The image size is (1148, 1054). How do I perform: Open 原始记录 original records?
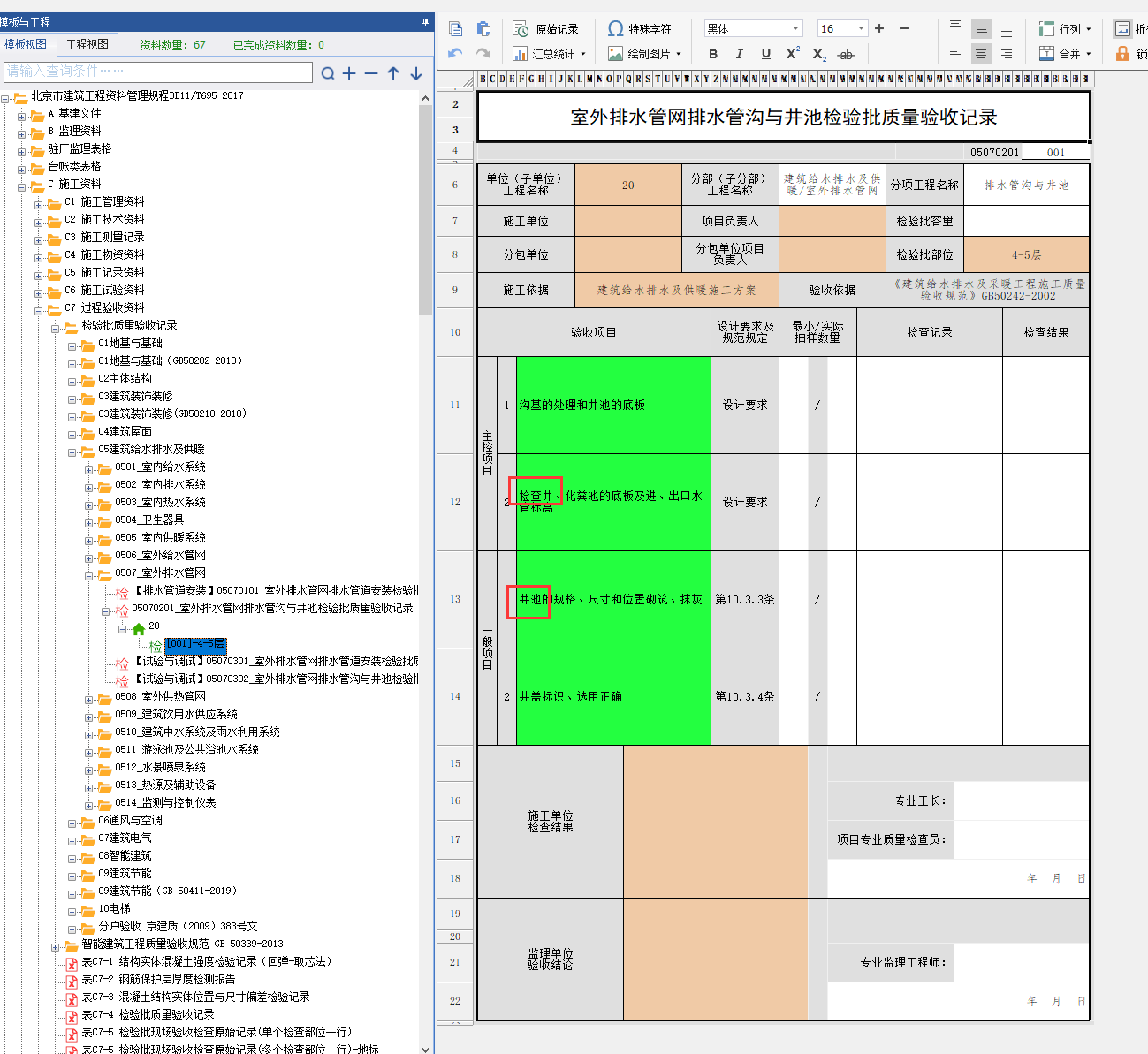coord(546,29)
